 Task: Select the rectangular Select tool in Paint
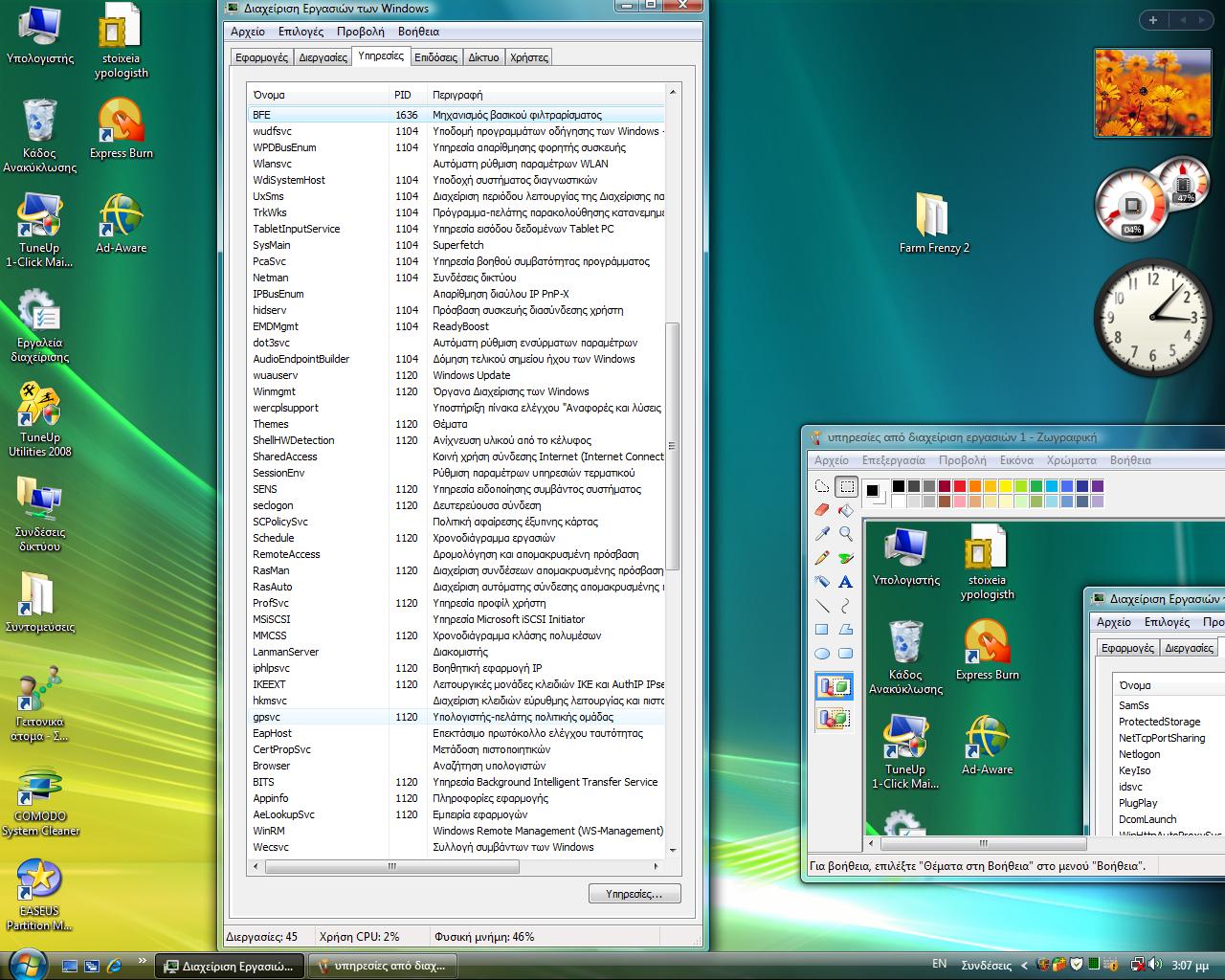tap(845, 486)
